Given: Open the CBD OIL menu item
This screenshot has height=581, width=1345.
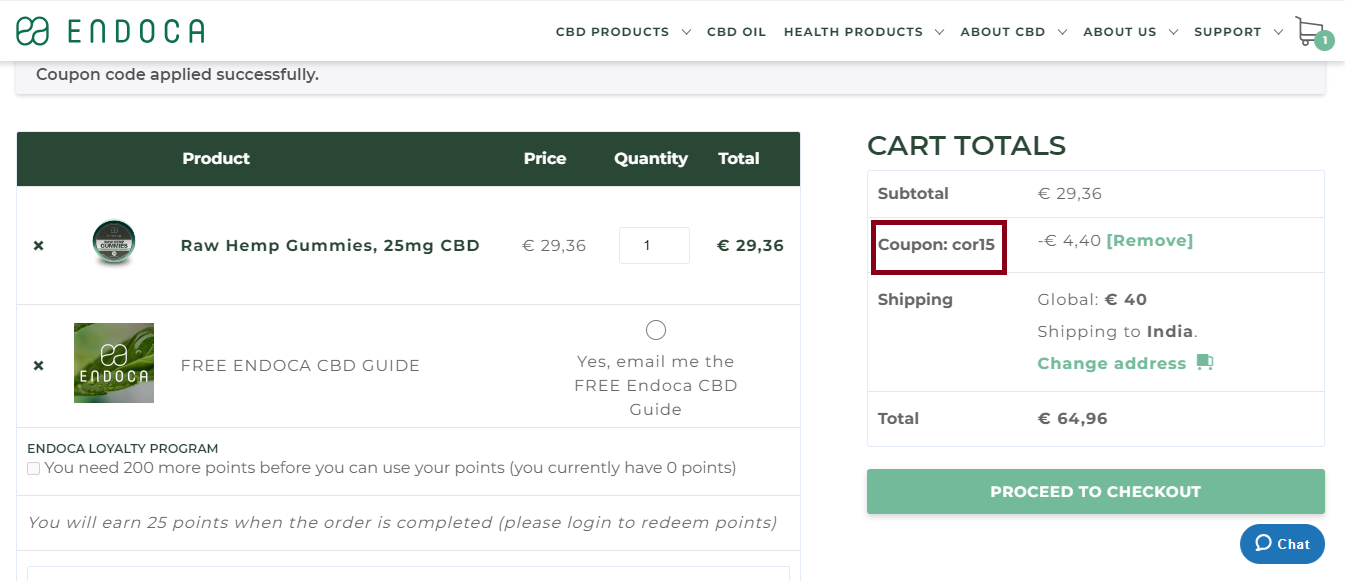Looking at the screenshot, I should click(736, 31).
